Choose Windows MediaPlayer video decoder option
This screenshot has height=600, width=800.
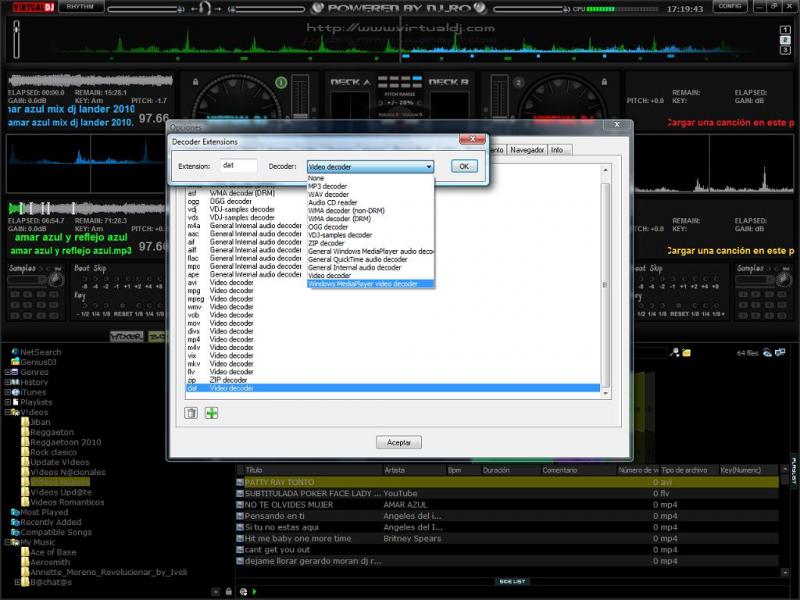pos(363,284)
